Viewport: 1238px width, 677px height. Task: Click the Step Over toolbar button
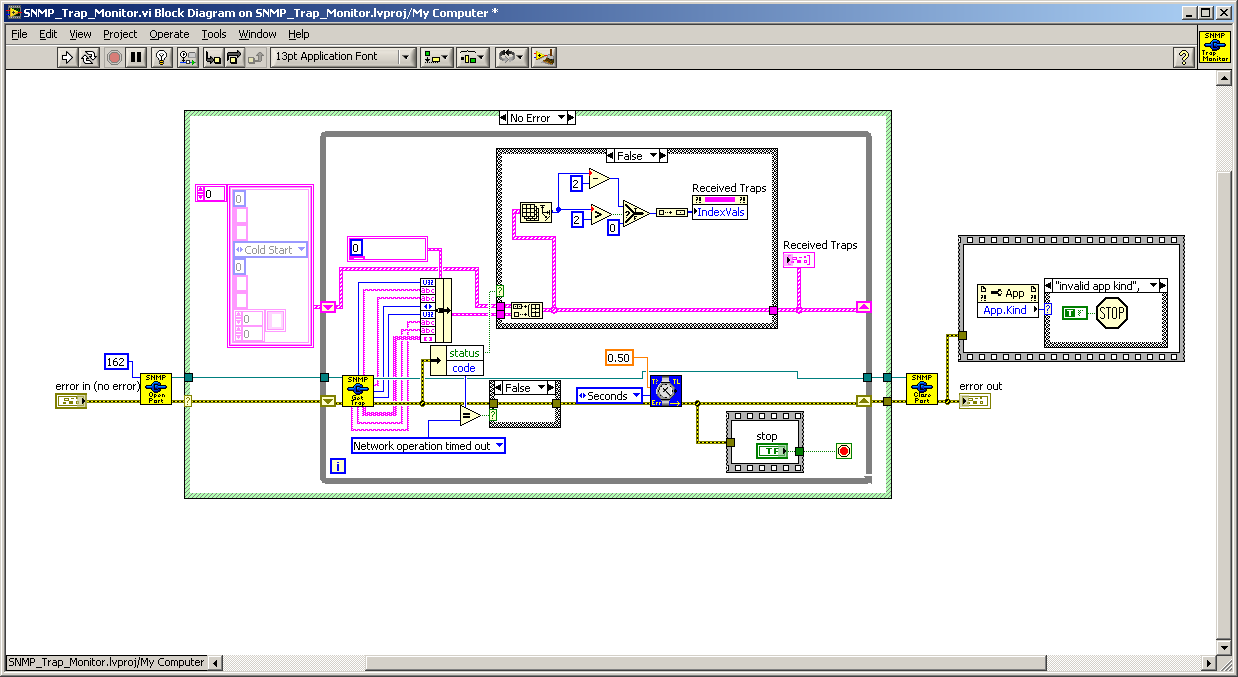point(235,57)
